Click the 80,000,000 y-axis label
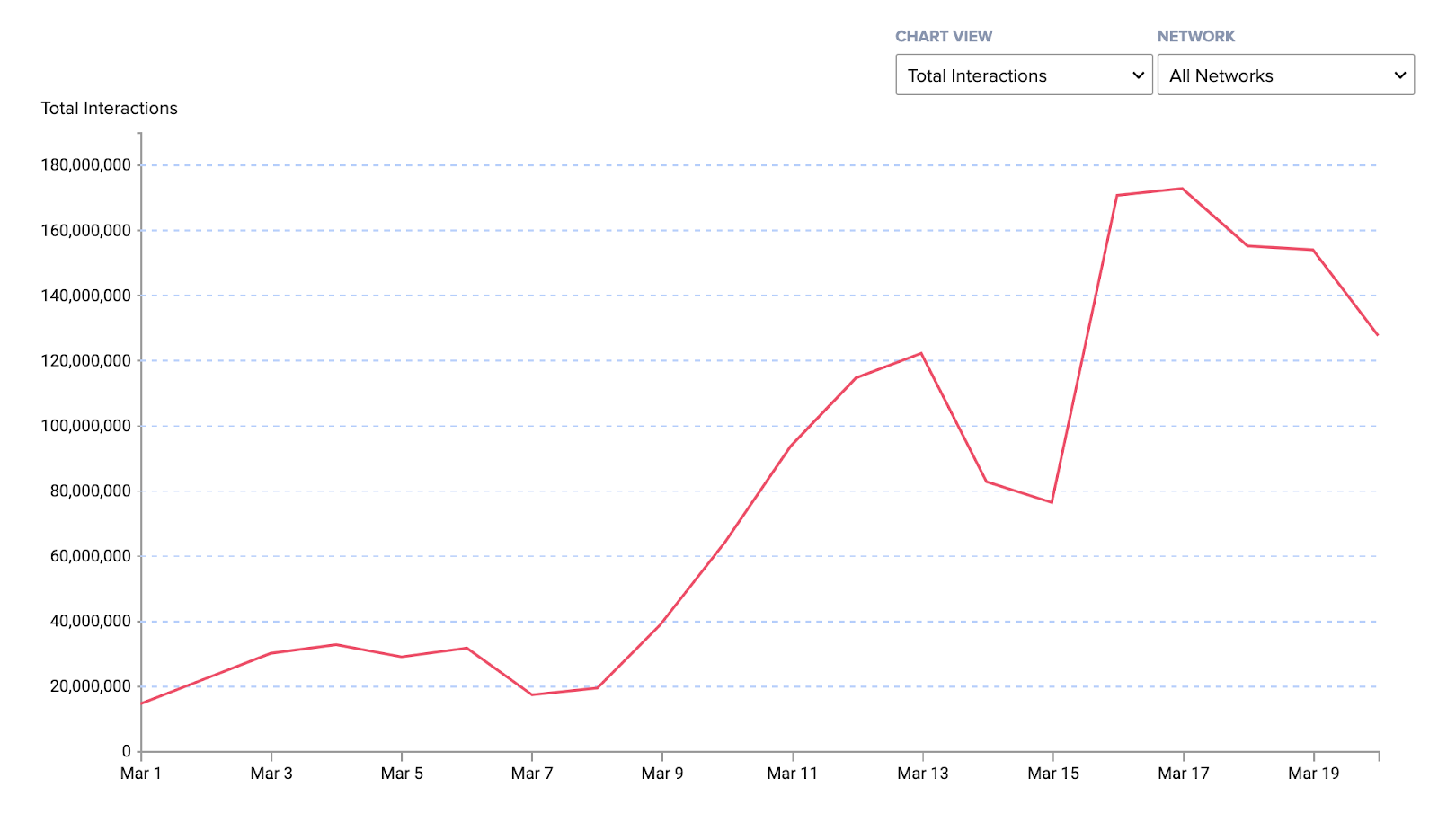Viewport: 1438px width, 840px height. [x=91, y=491]
